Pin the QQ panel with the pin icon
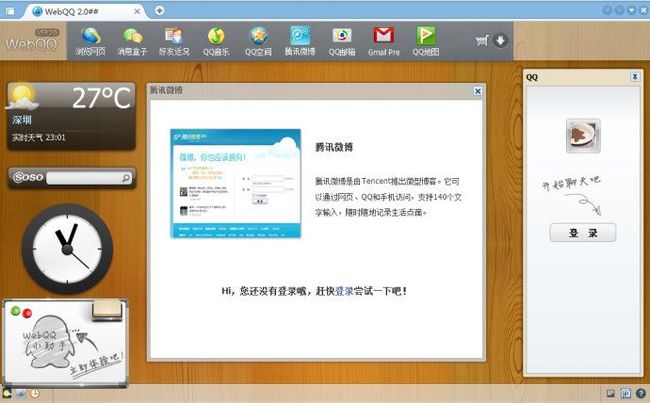Image resolution: width=650 pixels, height=403 pixels. click(x=635, y=77)
